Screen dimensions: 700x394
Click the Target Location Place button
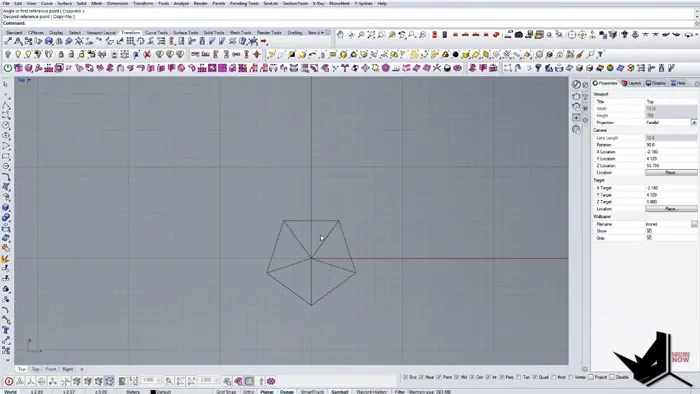[x=671, y=209]
